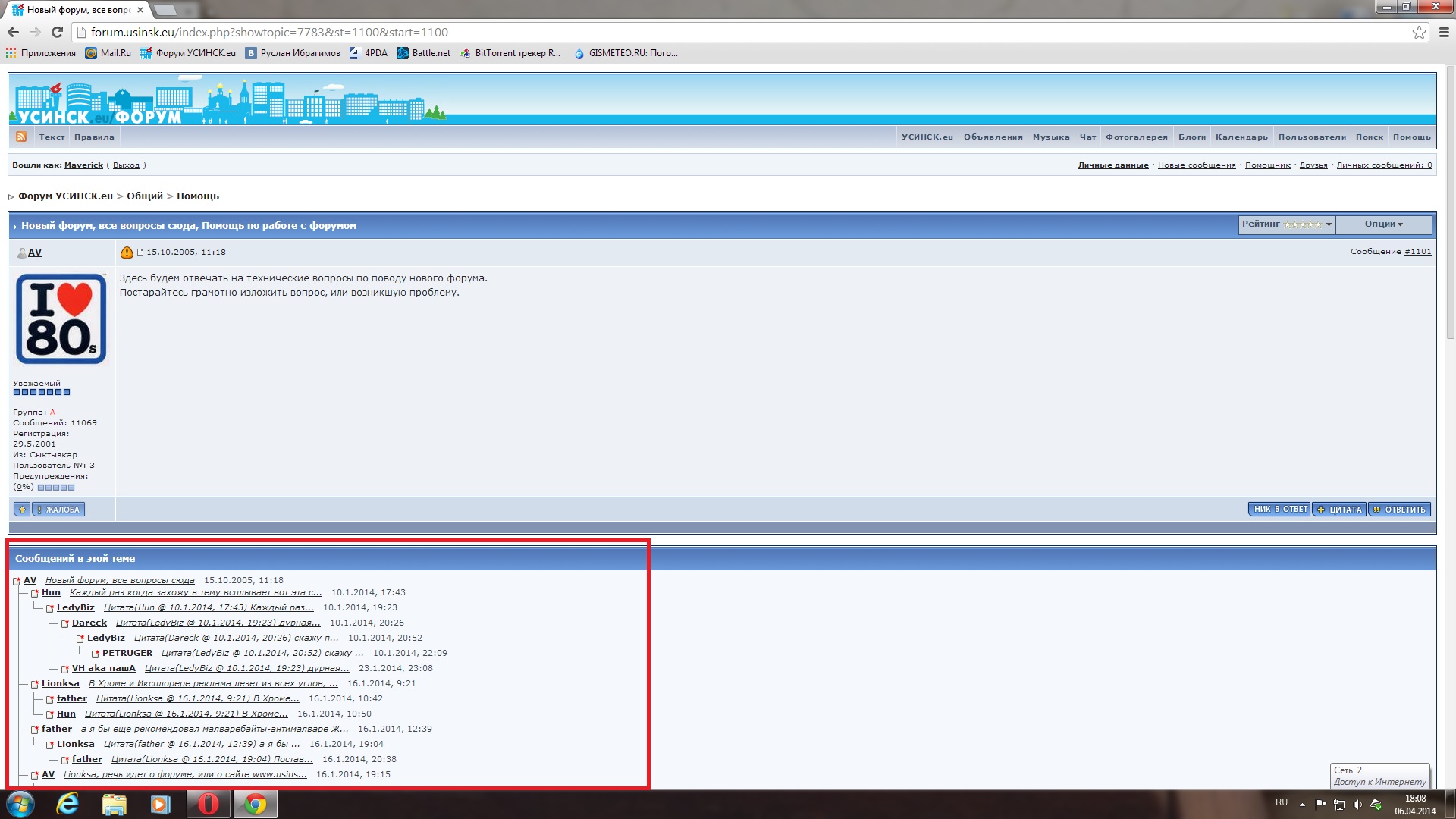Open the Опции dropdown menu
1456x819 pixels.
pos(1383,224)
